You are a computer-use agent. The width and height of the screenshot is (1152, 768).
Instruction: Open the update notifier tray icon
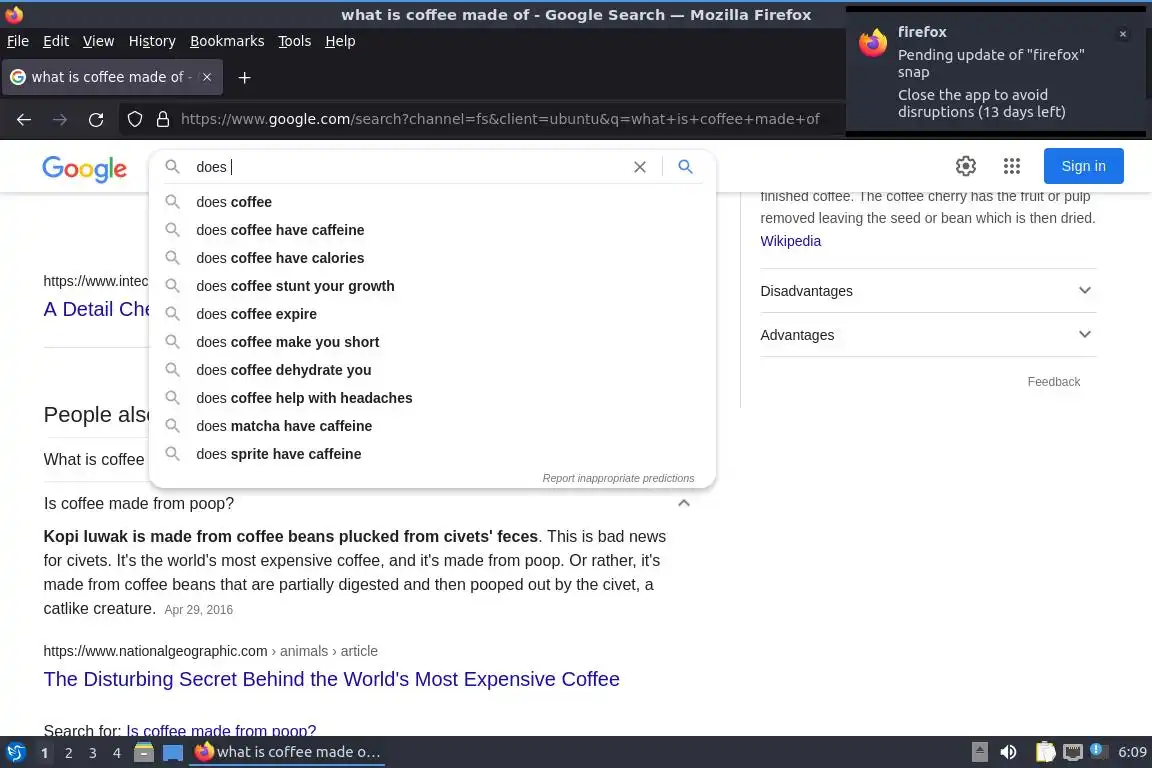(1096, 750)
